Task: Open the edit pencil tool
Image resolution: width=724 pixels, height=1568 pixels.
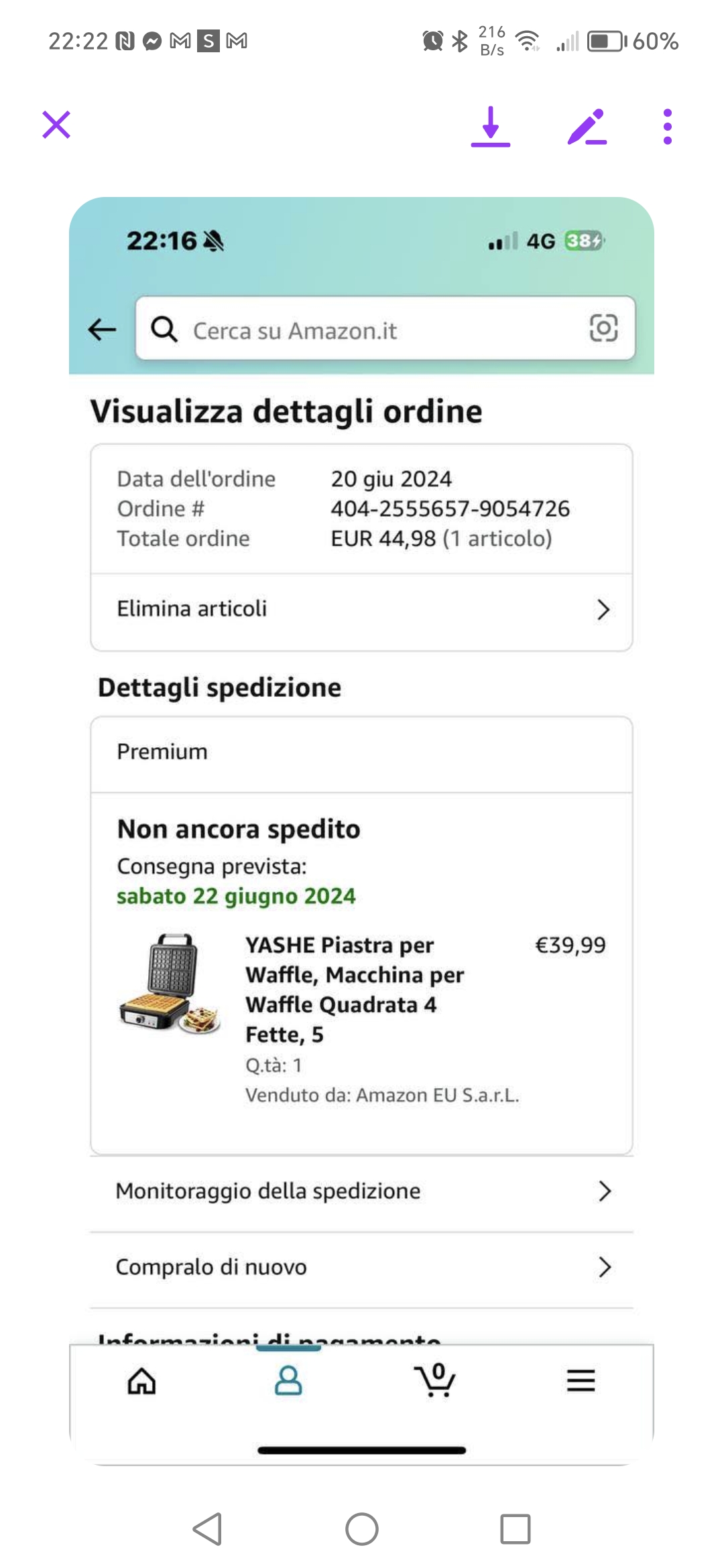Action: tap(587, 126)
